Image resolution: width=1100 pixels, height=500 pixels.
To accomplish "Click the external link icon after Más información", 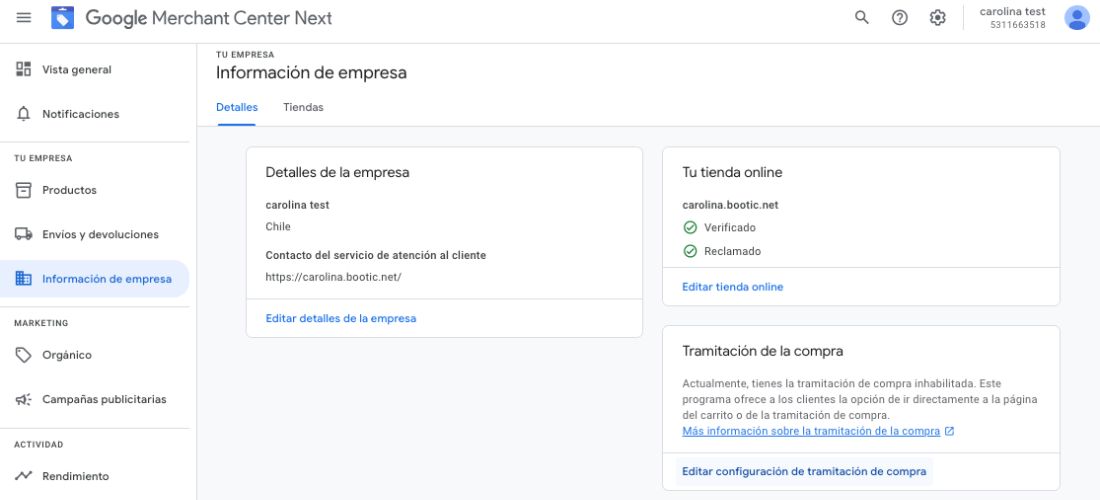I will click(x=949, y=431).
